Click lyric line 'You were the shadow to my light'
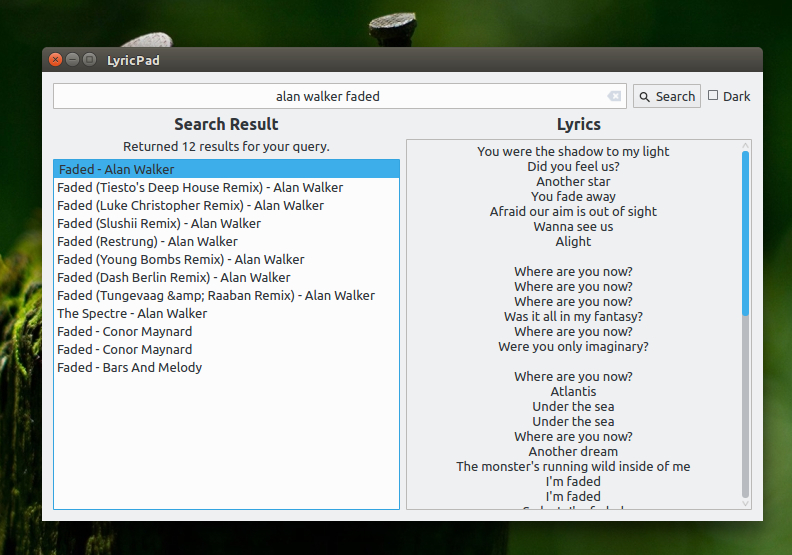Image resolution: width=792 pixels, height=555 pixels. [573, 152]
